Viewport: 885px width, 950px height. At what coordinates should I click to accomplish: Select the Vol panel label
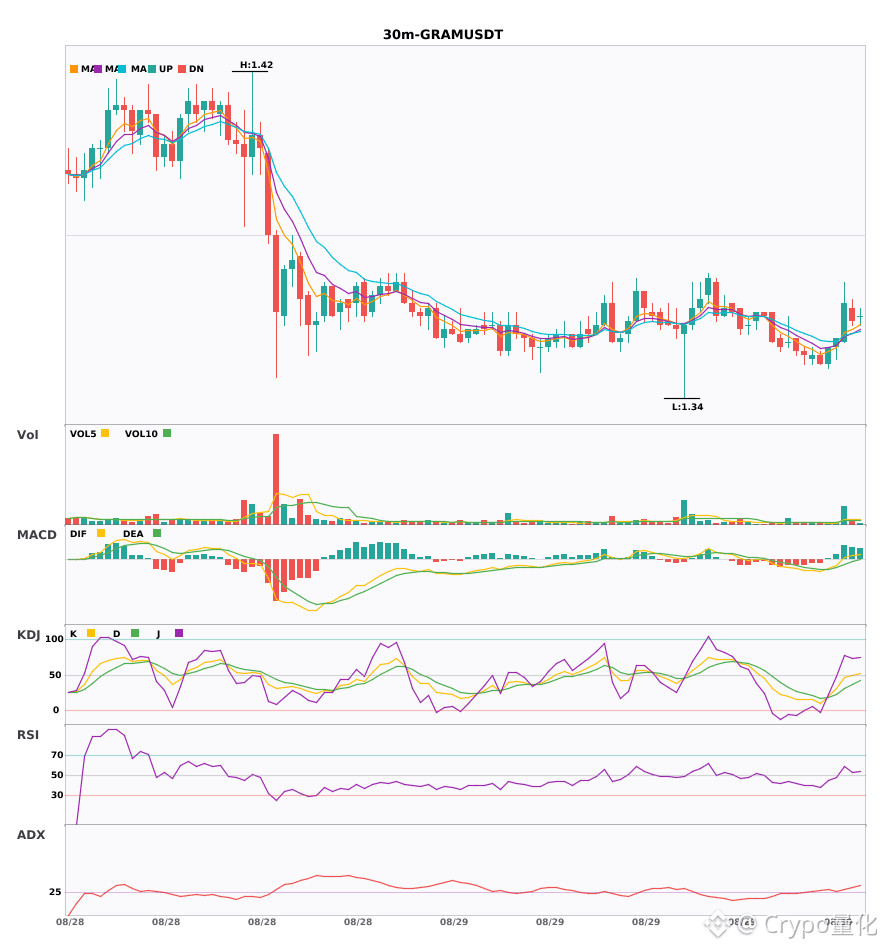pyautogui.click(x=27, y=435)
